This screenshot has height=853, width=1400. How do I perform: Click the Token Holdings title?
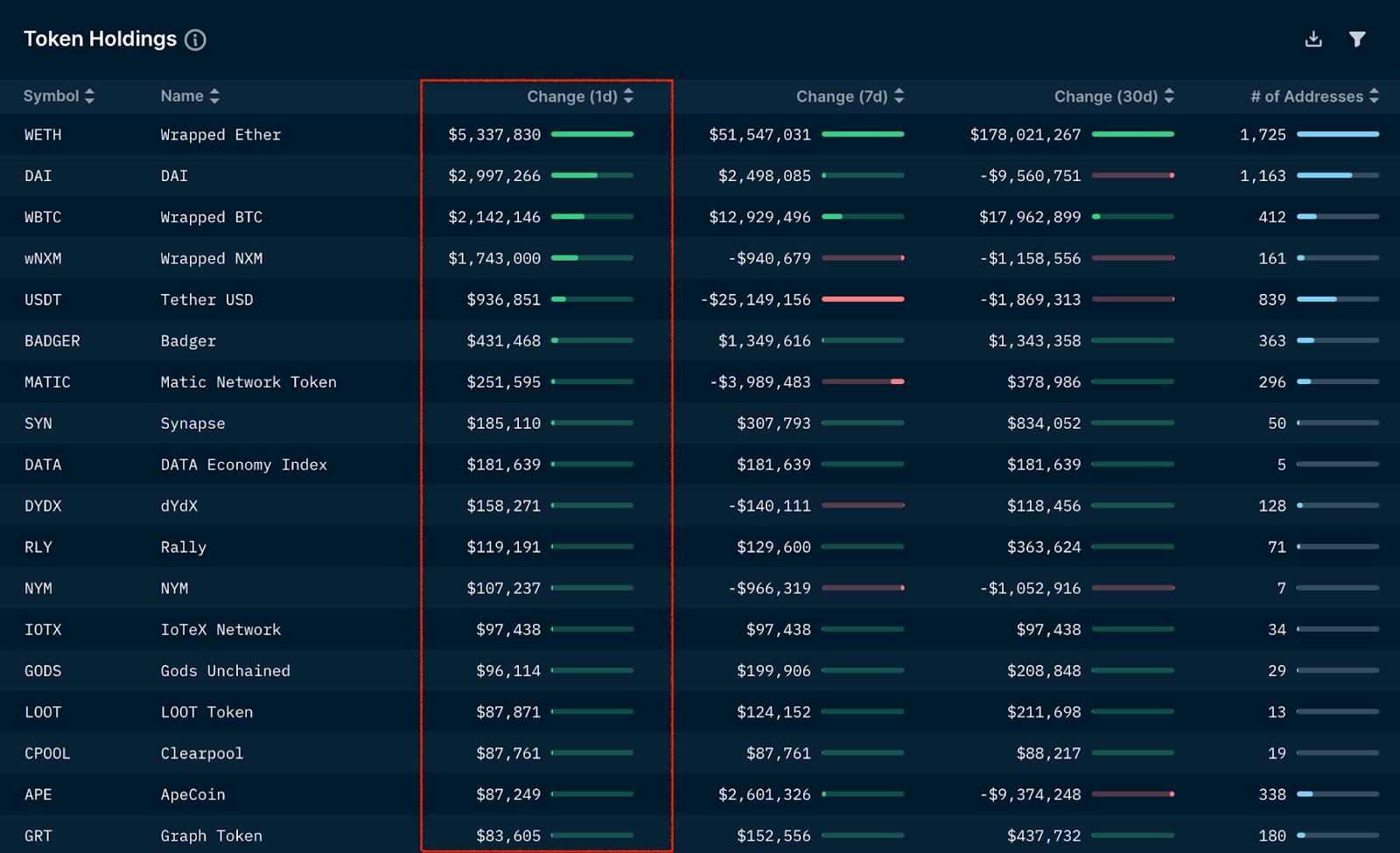tap(100, 39)
